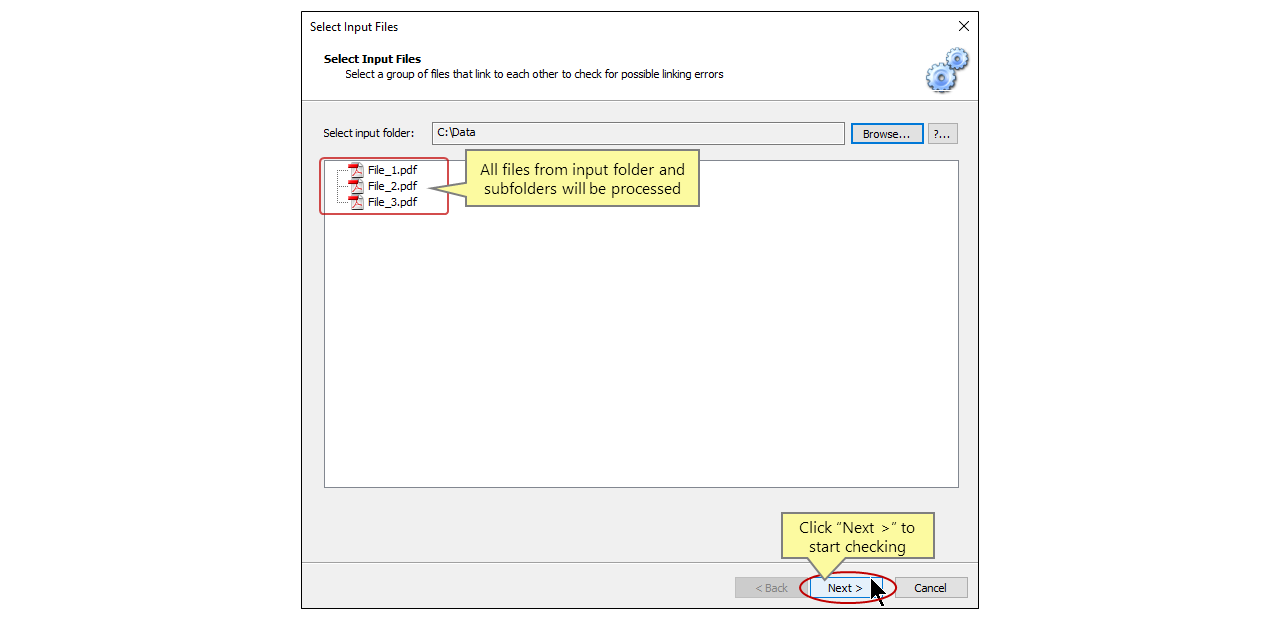Click the PDF icon of File_2.pdf
This screenshot has width=1280, height=620.
coord(356,186)
